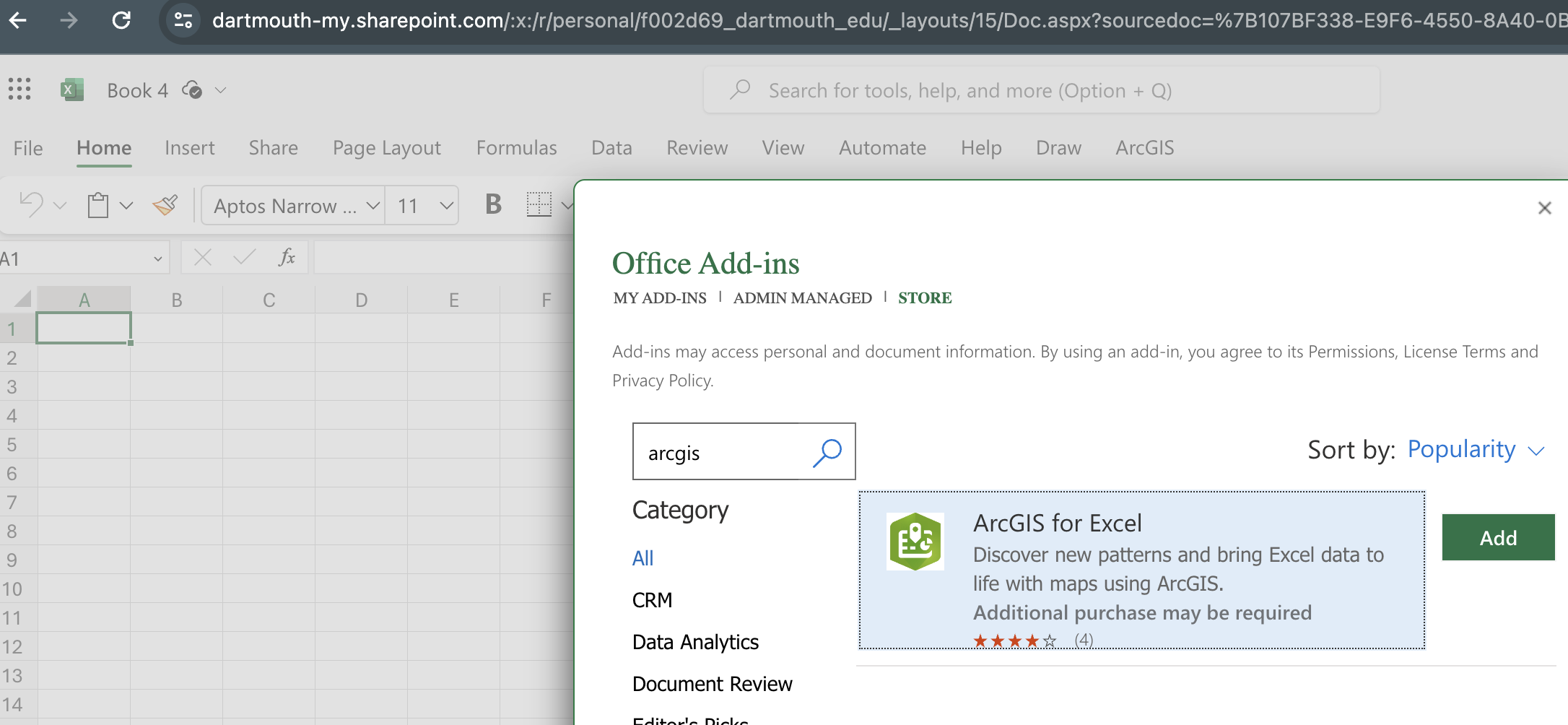Image resolution: width=1568 pixels, height=725 pixels.
Task: Select the STORE tab
Action: tap(925, 298)
